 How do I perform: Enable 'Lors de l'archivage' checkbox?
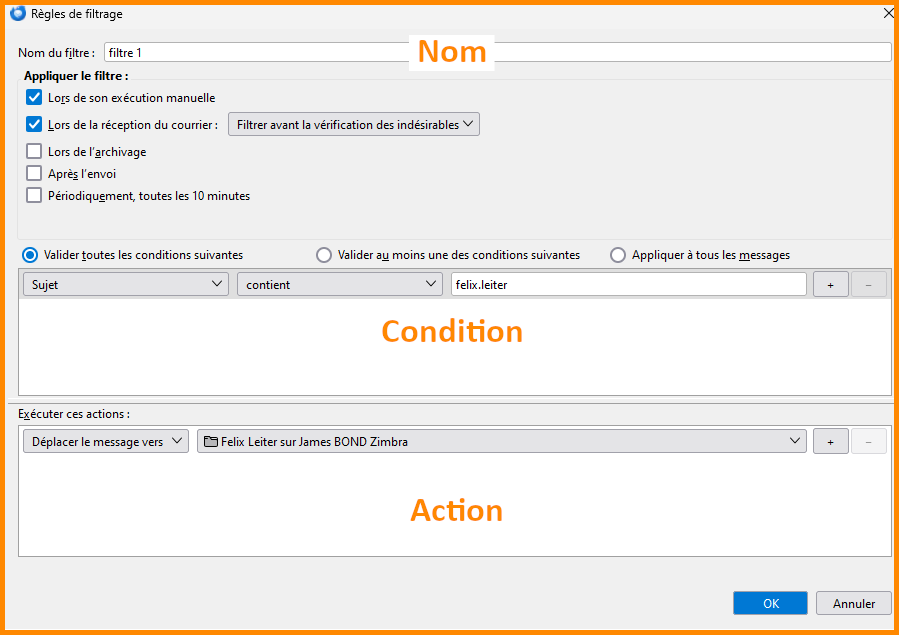coord(35,152)
